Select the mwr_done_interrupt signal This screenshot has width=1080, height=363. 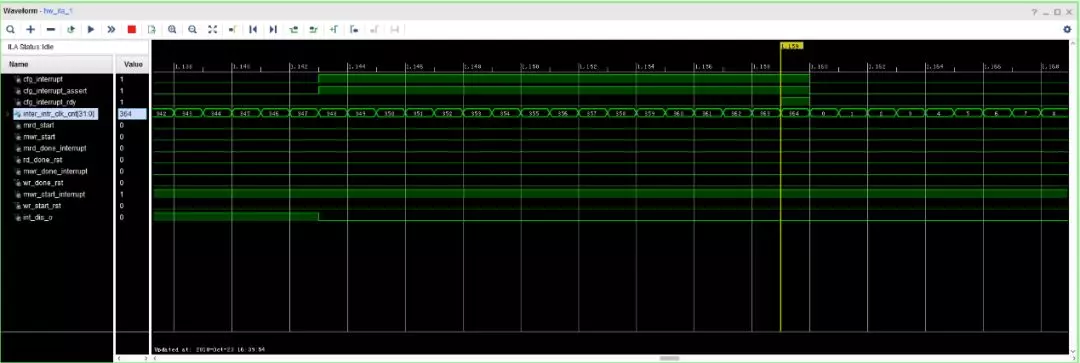coord(54,171)
